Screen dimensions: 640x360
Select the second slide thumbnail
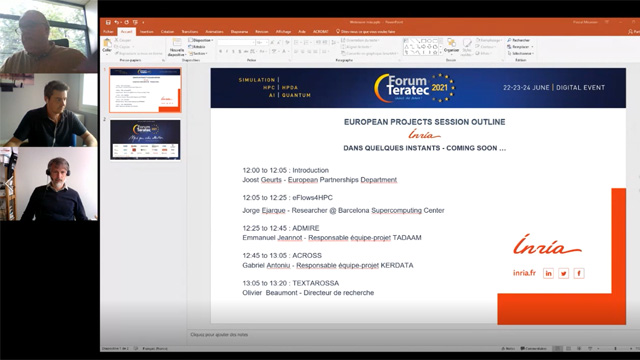[145, 140]
